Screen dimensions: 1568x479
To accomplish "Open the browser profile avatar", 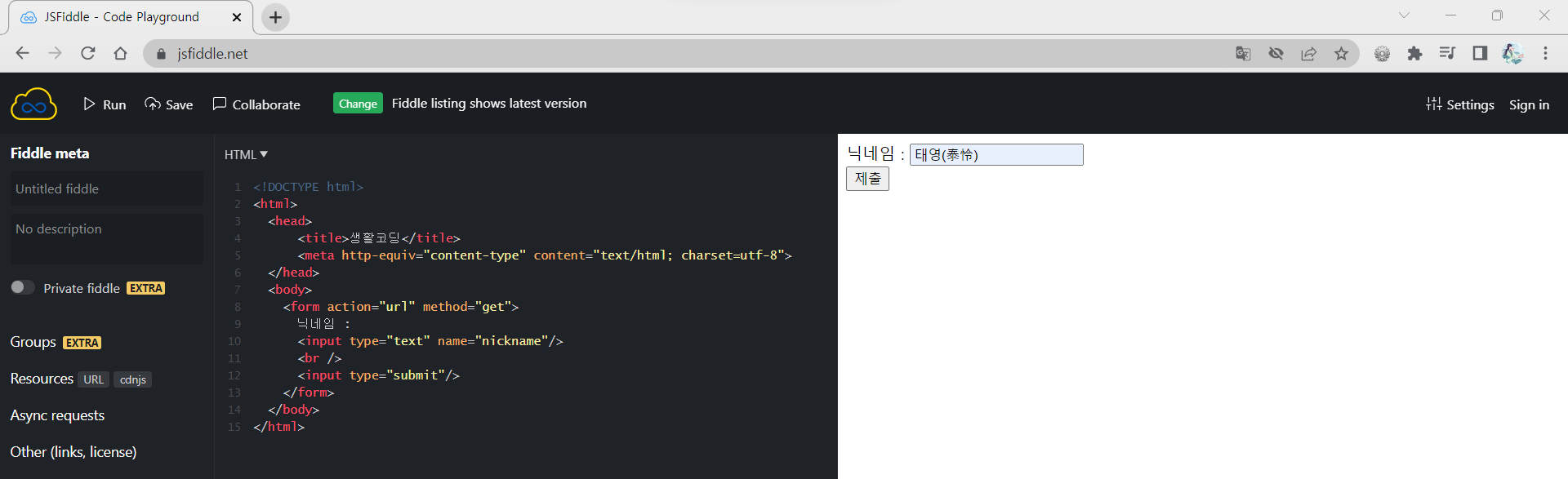I will 1512,53.
